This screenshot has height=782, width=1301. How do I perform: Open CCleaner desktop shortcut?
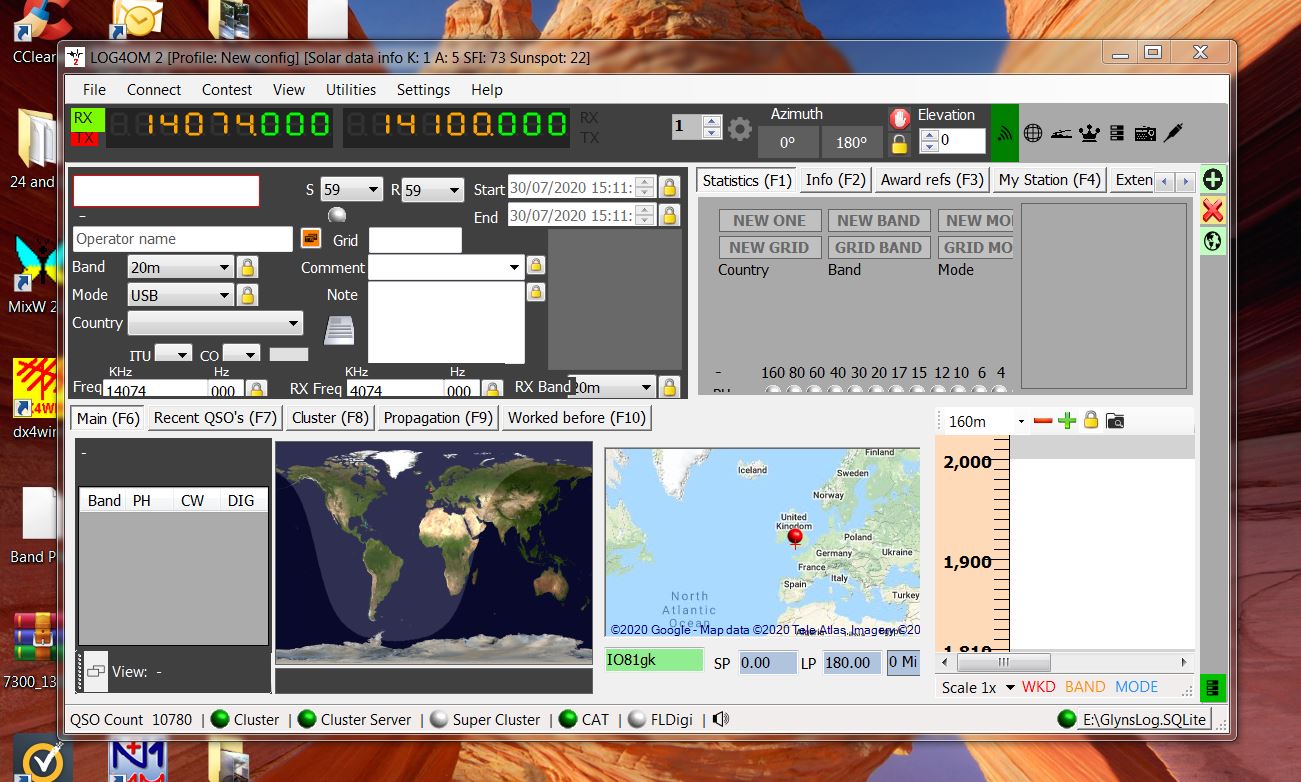(36, 30)
